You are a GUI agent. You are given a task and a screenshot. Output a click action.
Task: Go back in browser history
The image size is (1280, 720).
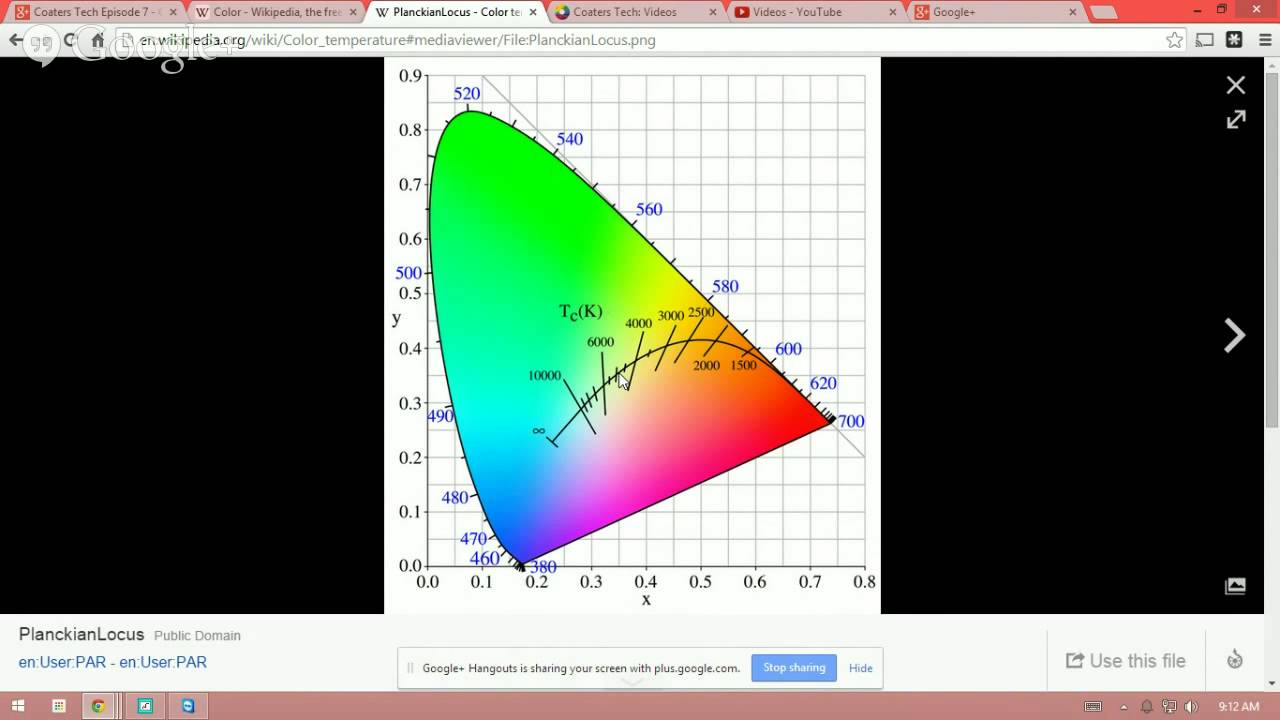16,40
